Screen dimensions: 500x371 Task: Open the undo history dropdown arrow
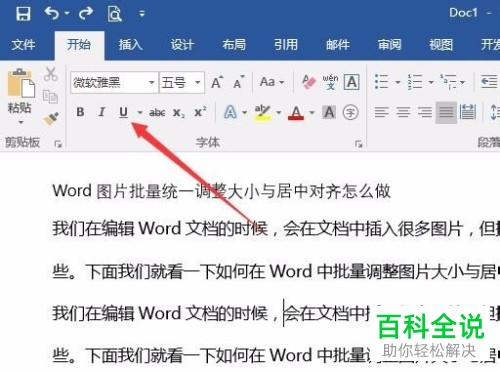pyautogui.click(x=67, y=14)
